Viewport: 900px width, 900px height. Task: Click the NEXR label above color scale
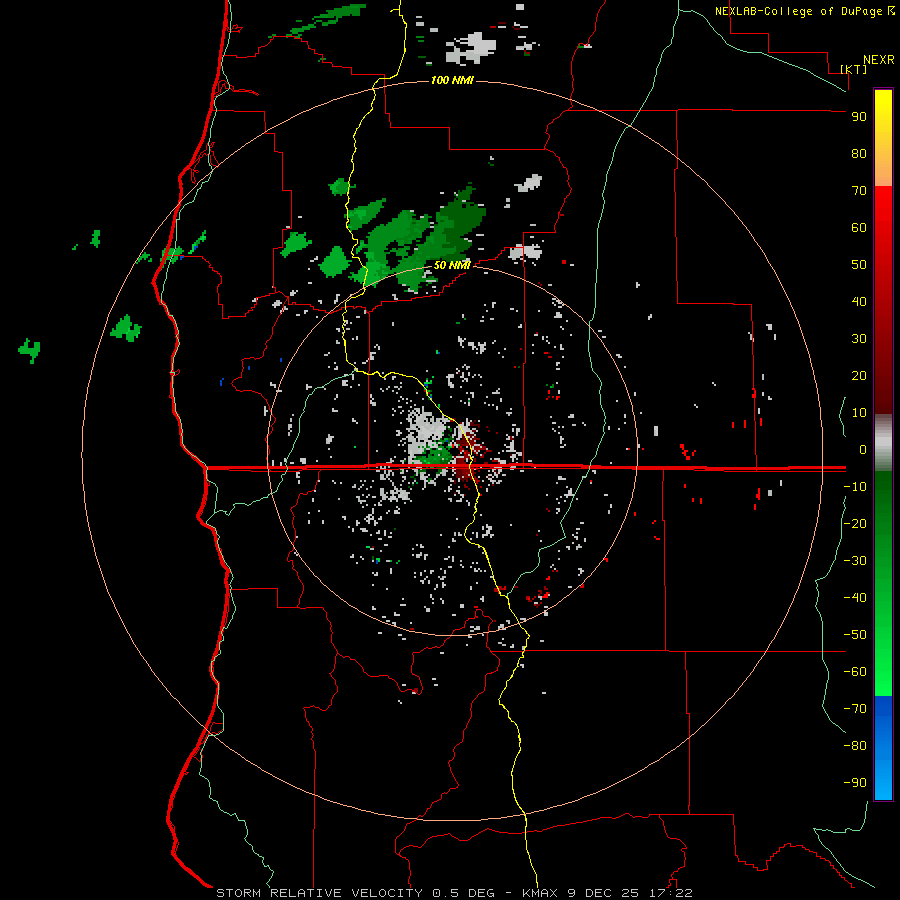[879, 60]
